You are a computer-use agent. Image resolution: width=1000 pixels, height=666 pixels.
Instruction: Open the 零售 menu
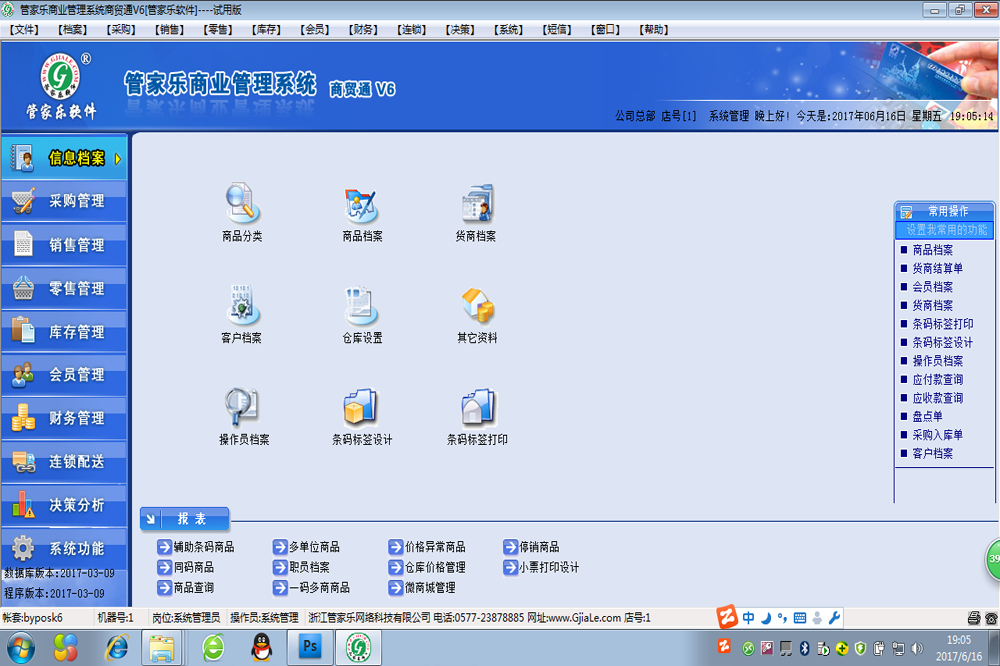[x=217, y=29]
